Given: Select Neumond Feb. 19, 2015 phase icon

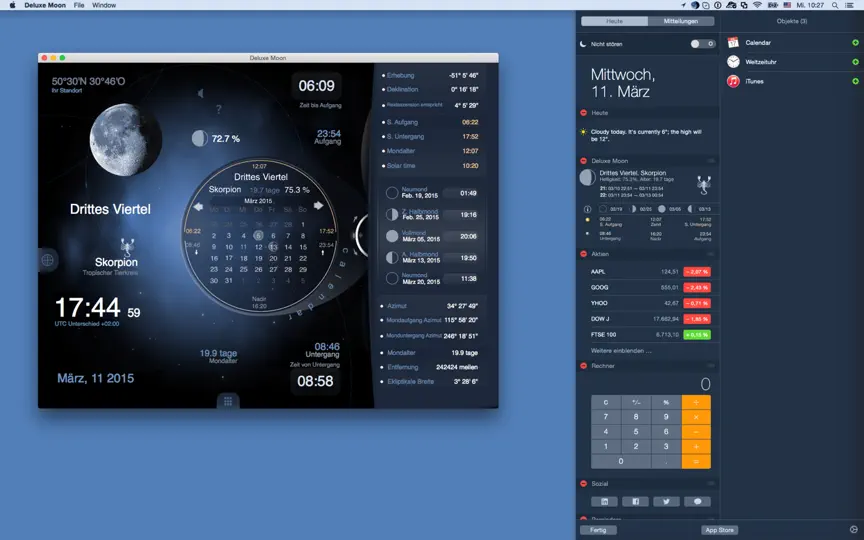Looking at the screenshot, I should [x=392, y=193].
